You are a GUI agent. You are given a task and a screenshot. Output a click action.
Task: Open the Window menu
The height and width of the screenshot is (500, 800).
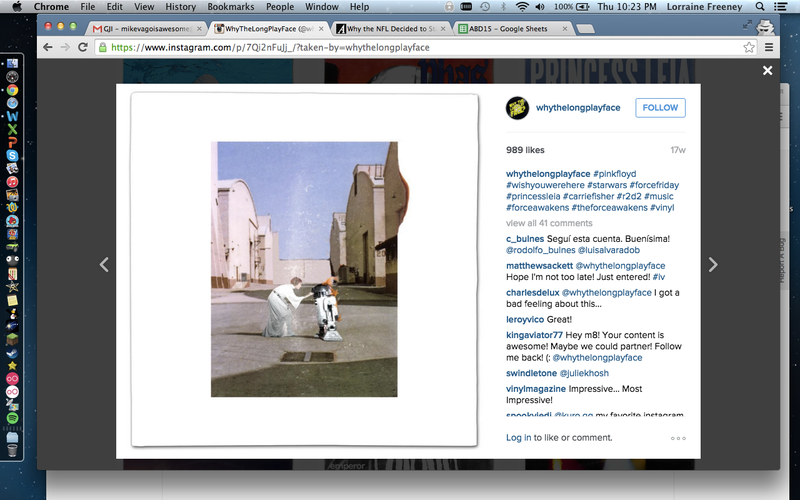[321, 7]
